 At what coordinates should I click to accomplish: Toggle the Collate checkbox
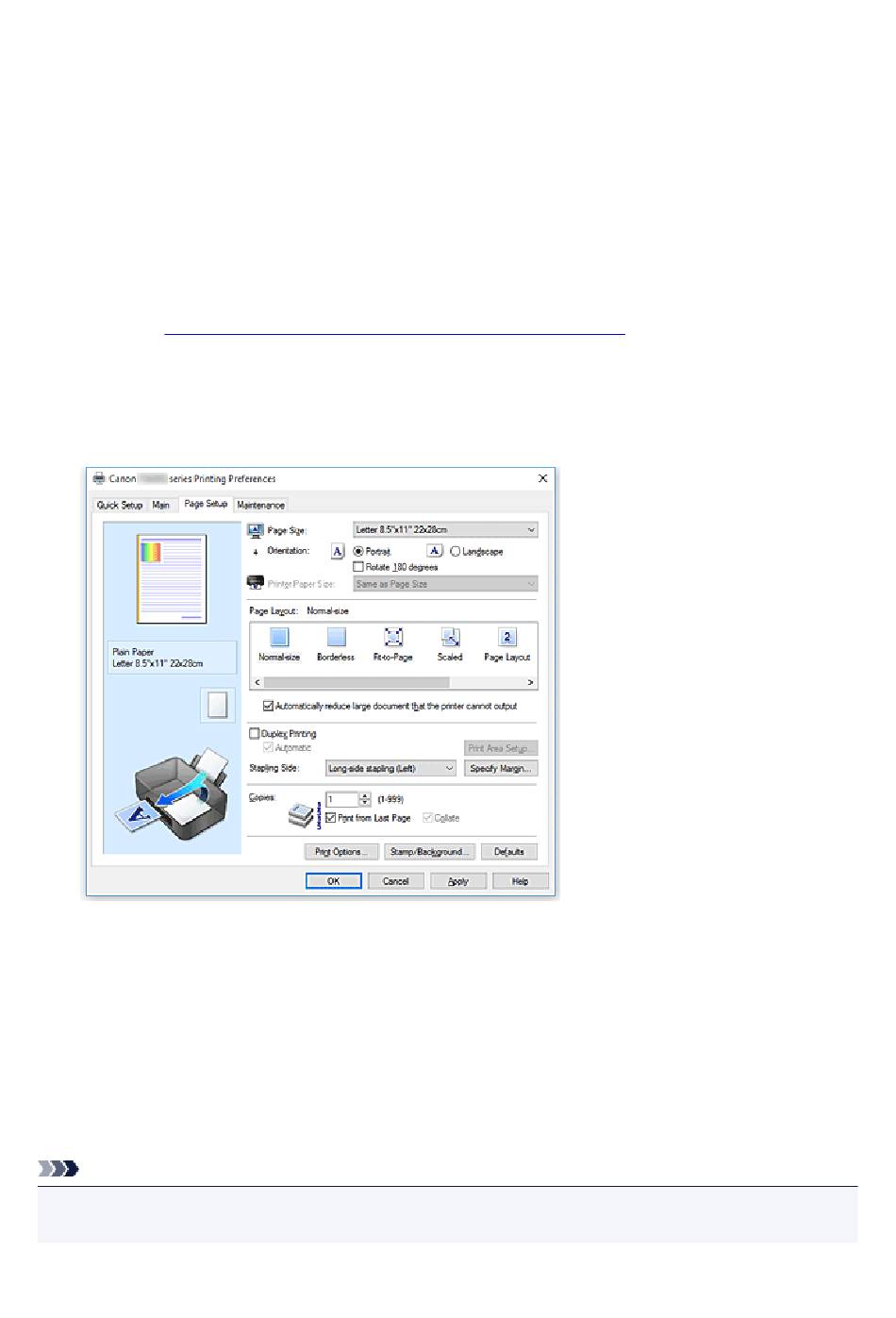[x=428, y=818]
